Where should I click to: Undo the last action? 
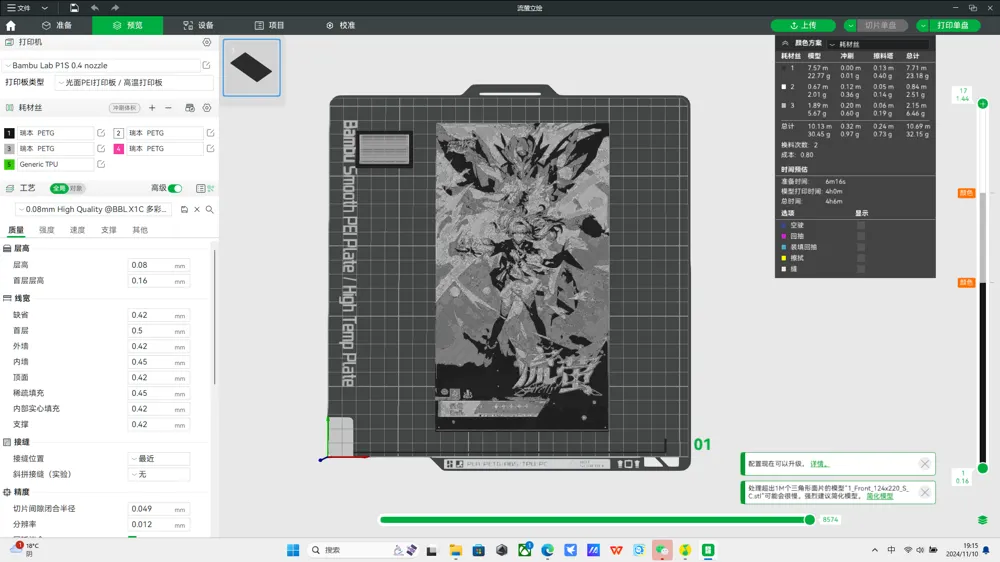tap(94, 8)
